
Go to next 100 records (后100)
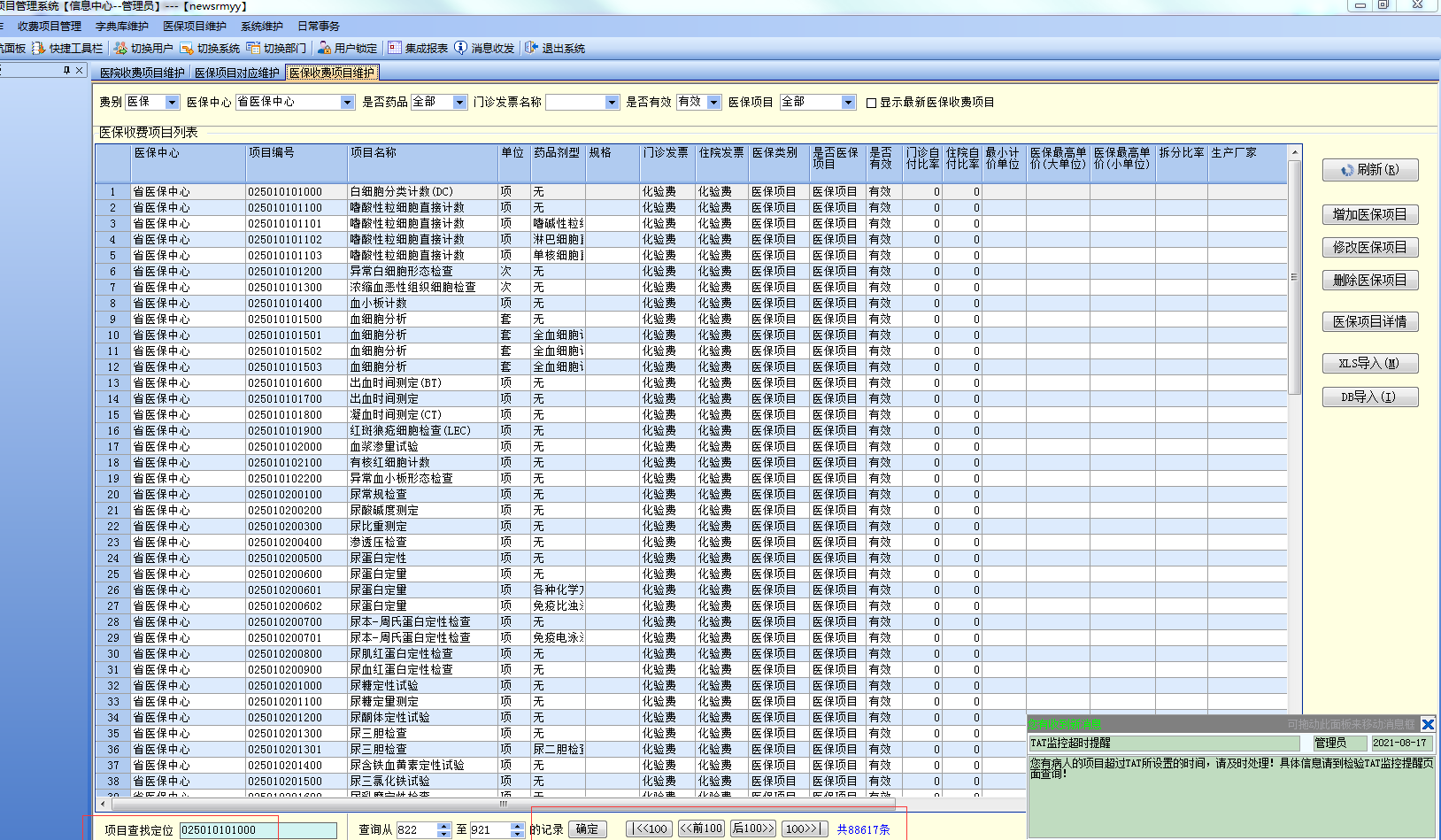coord(753,829)
